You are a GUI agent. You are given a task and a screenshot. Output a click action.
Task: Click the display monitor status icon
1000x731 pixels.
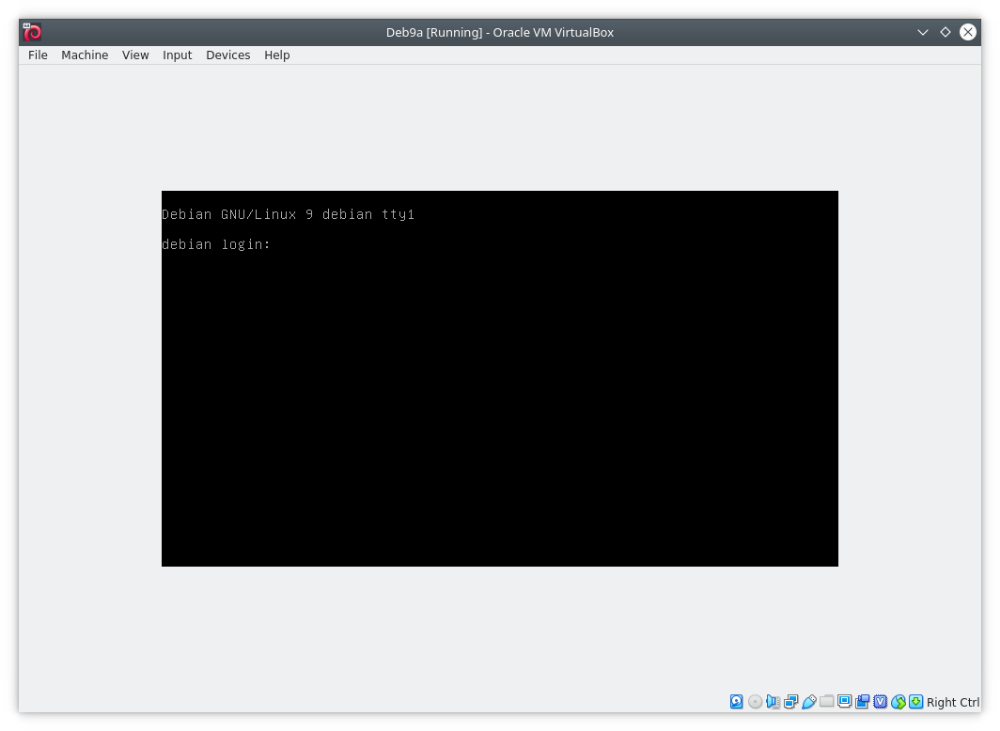(x=844, y=702)
